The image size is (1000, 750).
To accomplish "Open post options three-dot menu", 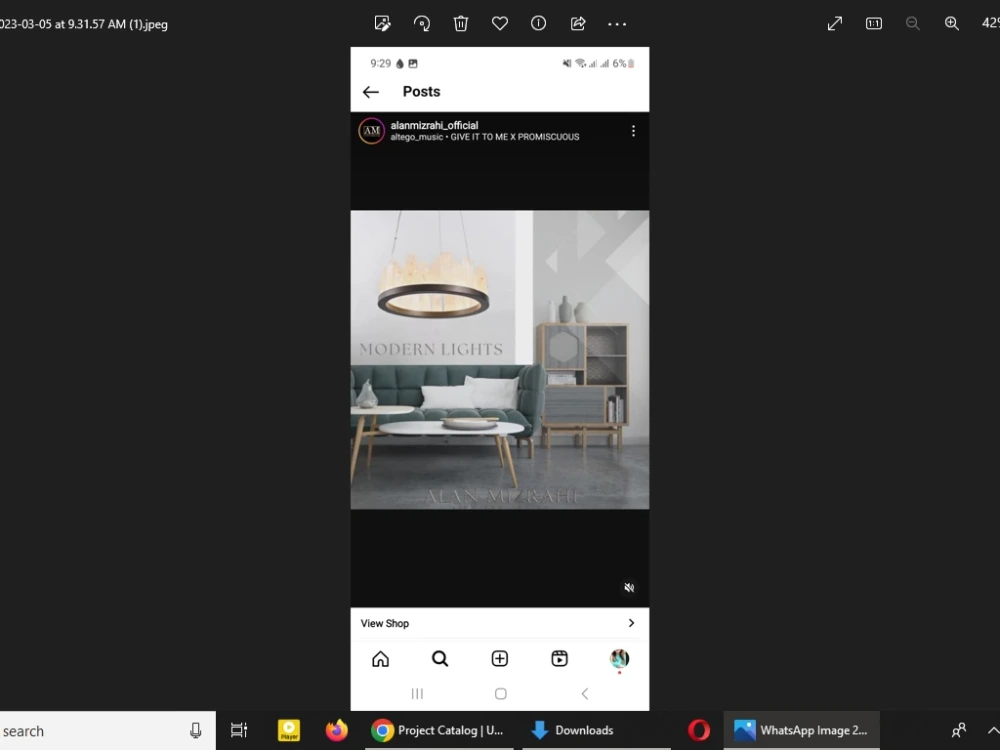I will click(633, 131).
